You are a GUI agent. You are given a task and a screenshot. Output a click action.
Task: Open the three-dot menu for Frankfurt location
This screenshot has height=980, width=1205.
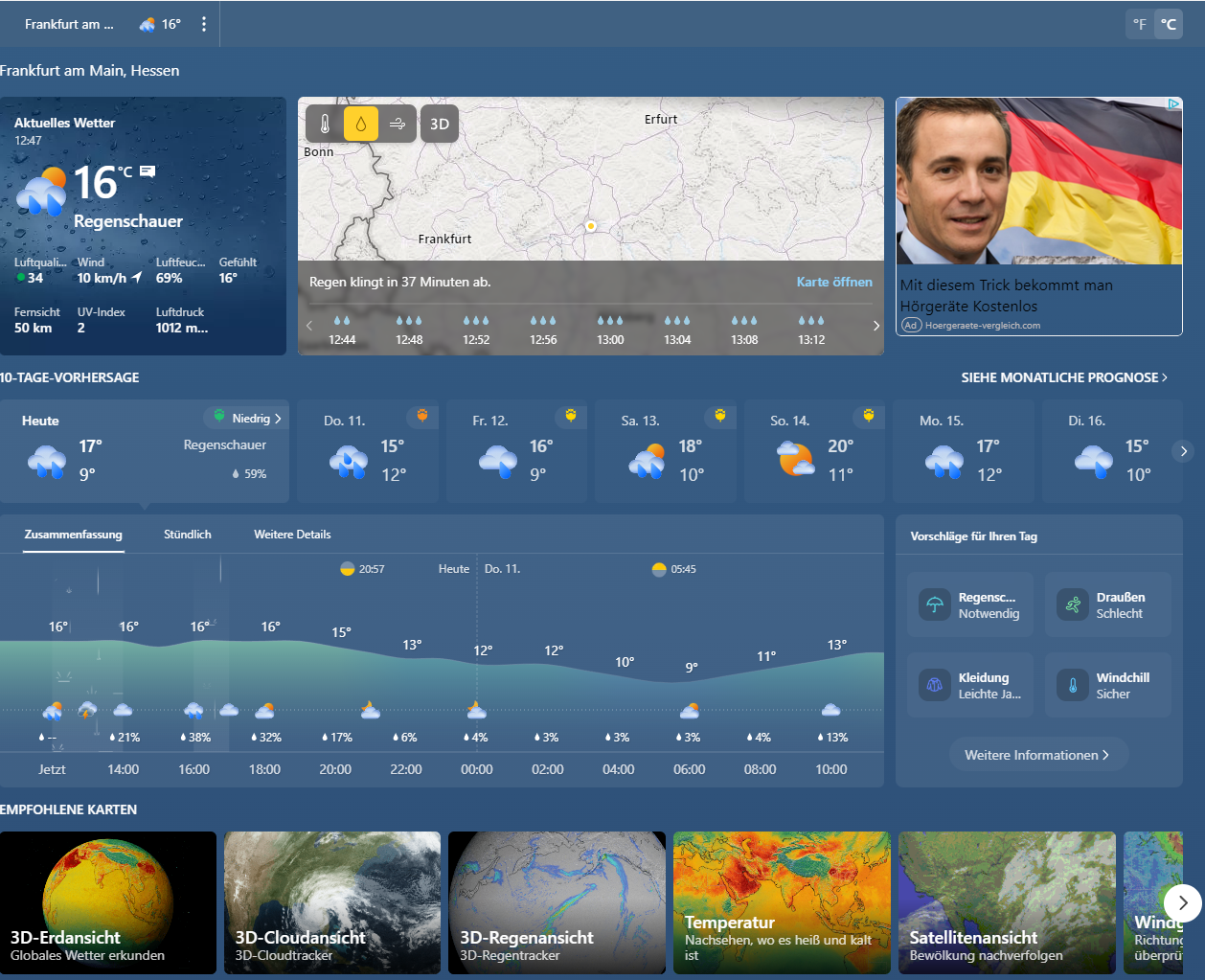(204, 24)
